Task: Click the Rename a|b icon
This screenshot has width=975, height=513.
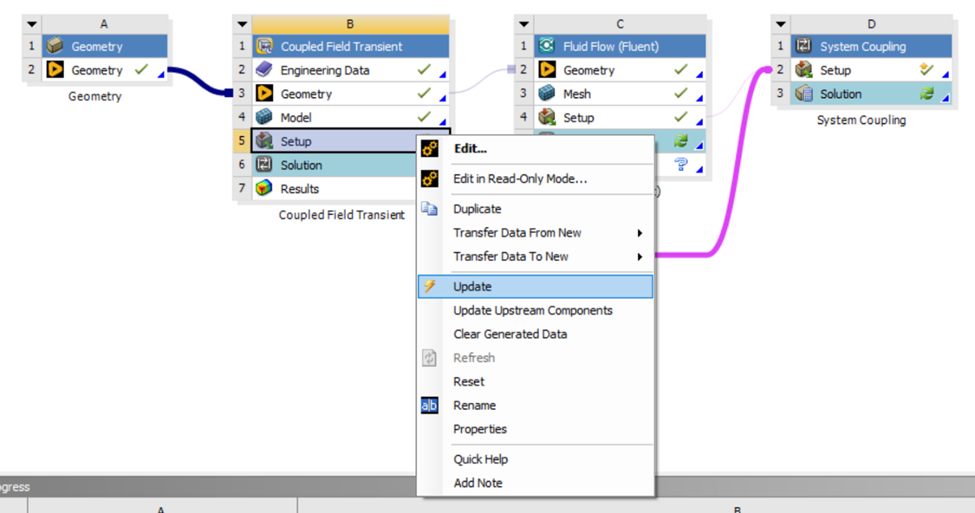Action: click(x=430, y=405)
